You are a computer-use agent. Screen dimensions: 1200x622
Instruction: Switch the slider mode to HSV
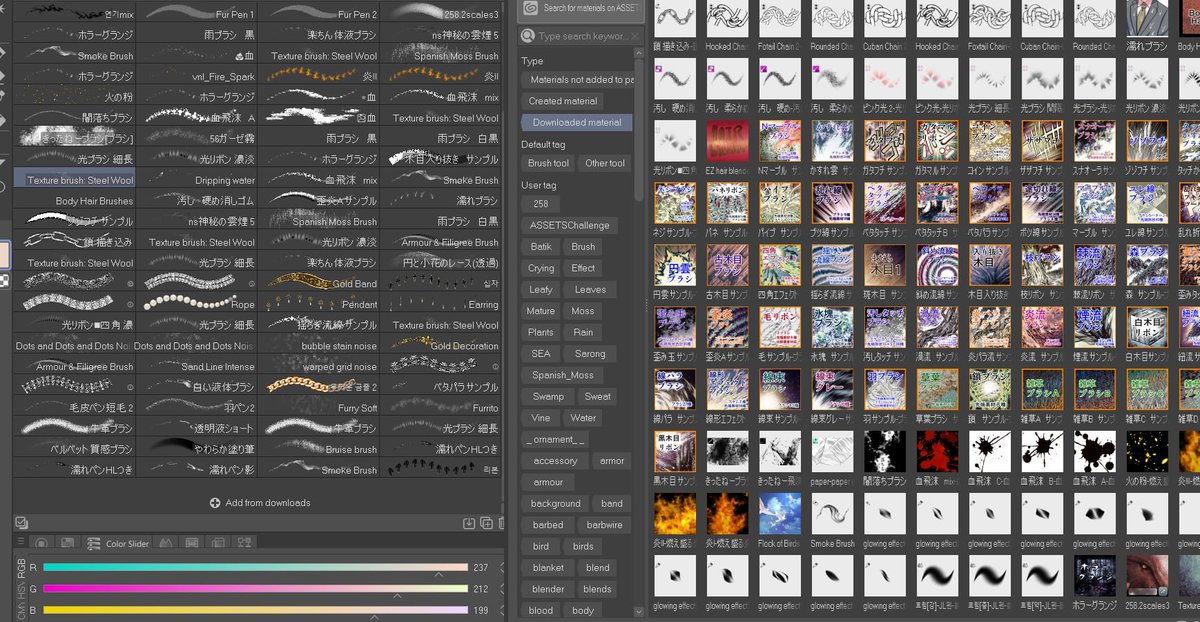[21, 590]
